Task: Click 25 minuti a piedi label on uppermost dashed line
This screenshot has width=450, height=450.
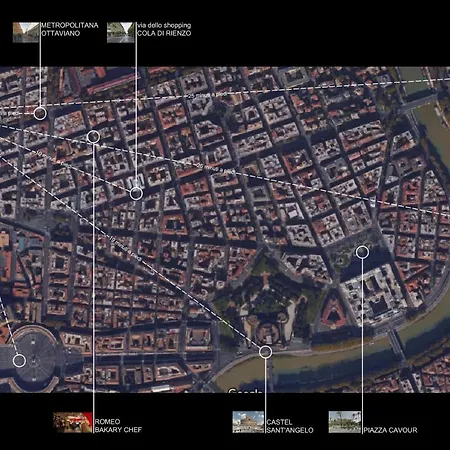Action: tap(207, 95)
